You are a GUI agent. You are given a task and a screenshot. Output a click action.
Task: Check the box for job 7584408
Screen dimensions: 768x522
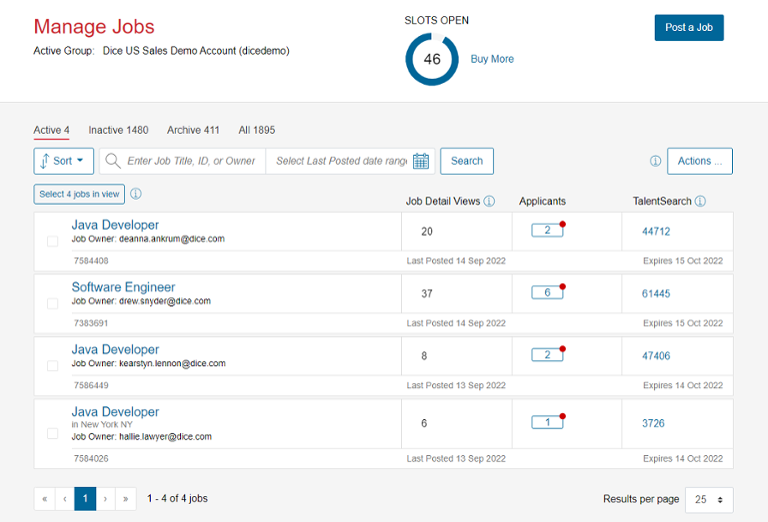point(53,241)
